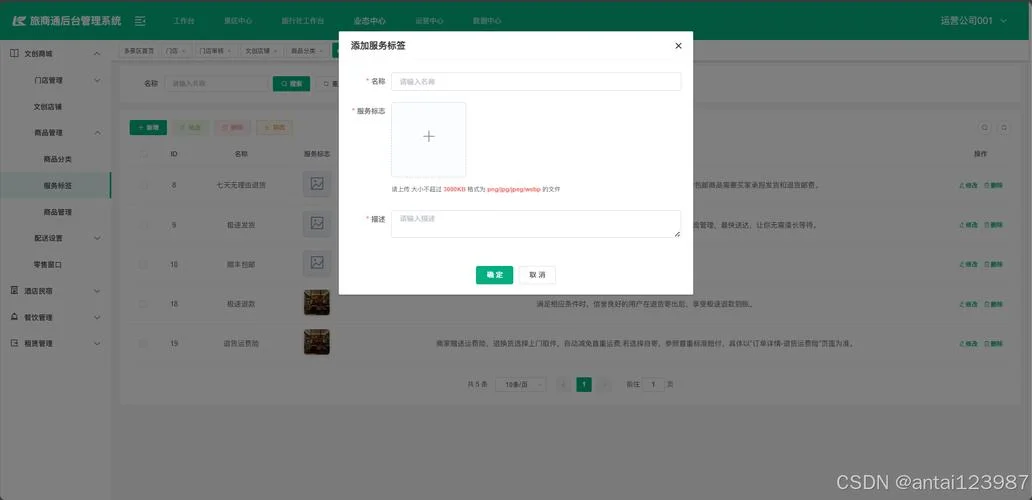Check the checkbox for row ID 10
The height and width of the screenshot is (500, 1032).
[143, 264]
